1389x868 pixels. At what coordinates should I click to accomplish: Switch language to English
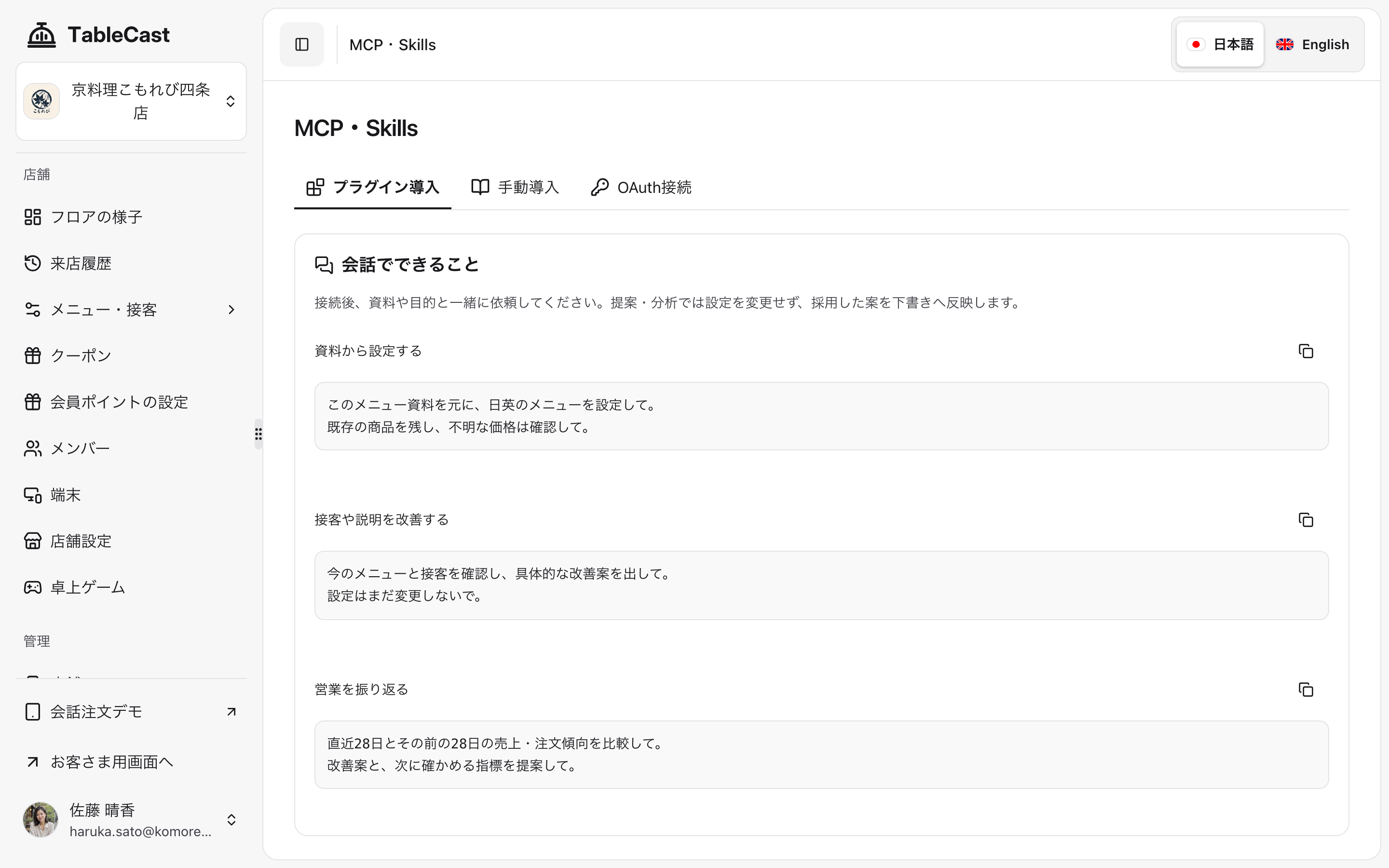point(1313,44)
